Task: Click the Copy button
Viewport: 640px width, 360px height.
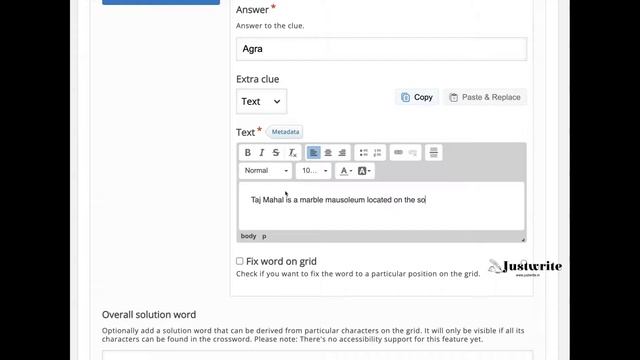Action: (417, 97)
